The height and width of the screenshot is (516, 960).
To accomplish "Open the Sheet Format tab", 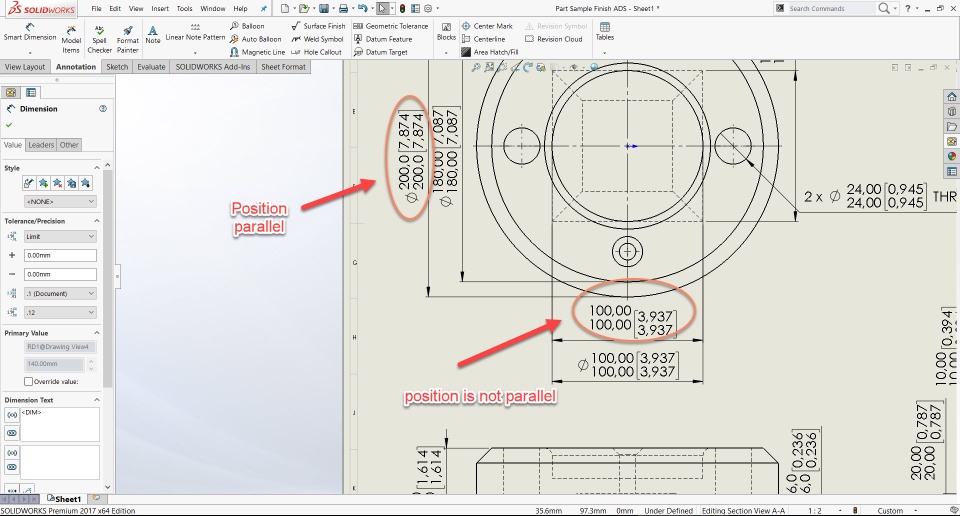I will 283,67.
